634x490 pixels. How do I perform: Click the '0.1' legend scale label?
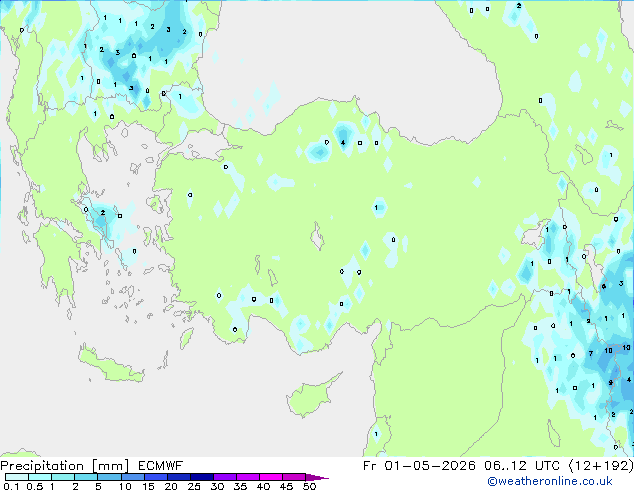tap(11, 486)
